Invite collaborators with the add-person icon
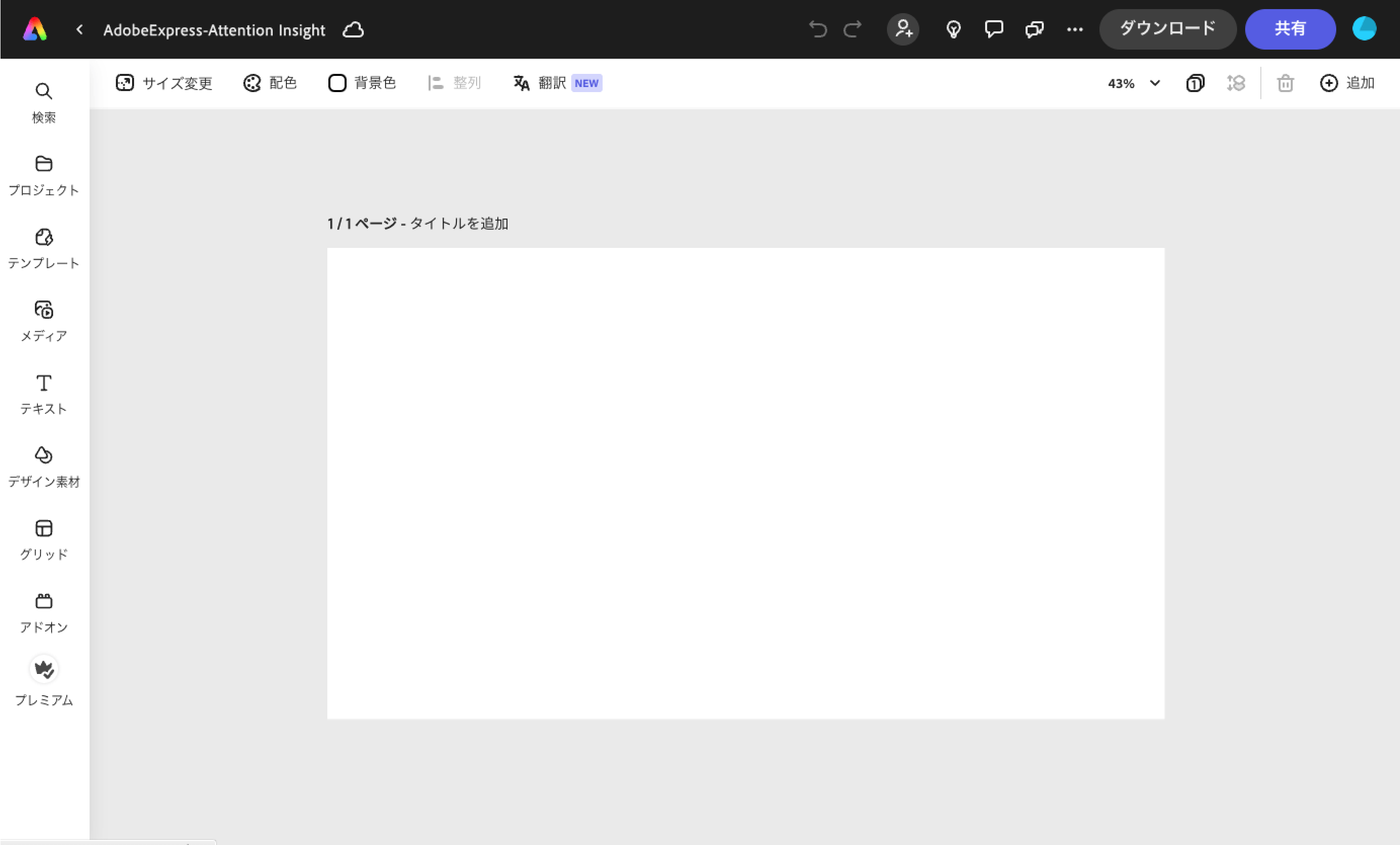This screenshot has height=845, width=1400. point(903,29)
